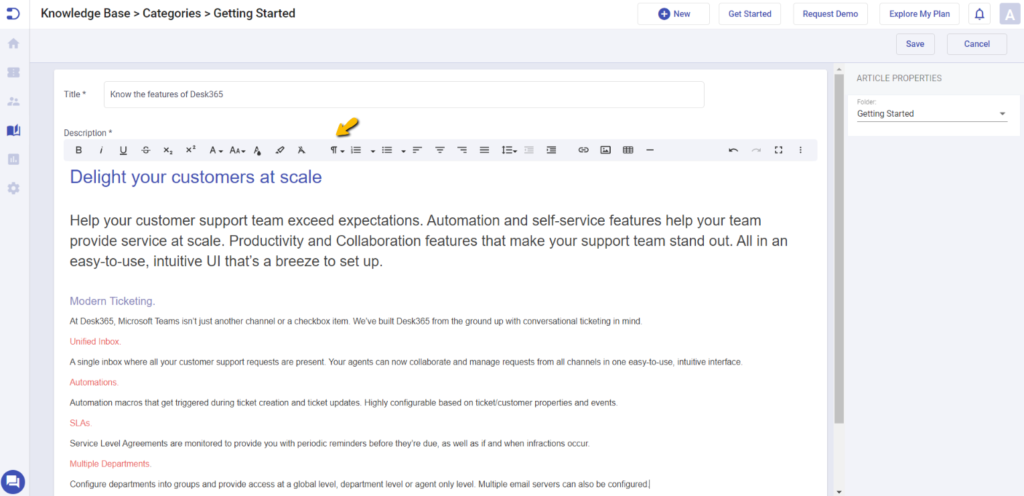Click the 'Unified Inbox.' subheading
Image resolution: width=1024 pixels, height=496 pixels.
coord(95,341)
